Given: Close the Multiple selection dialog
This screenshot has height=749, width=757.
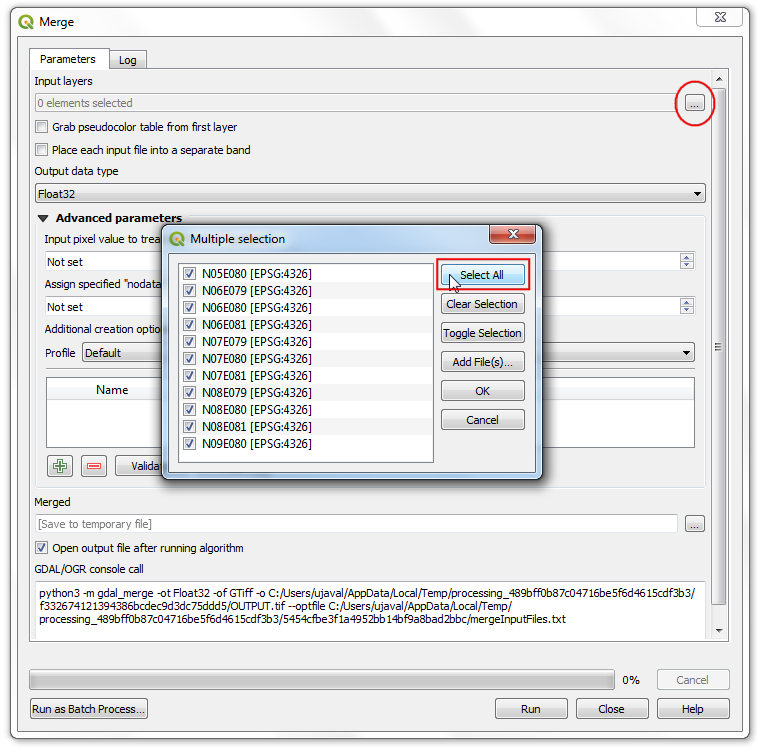Looking at the screenshot, I should (514, 234).
